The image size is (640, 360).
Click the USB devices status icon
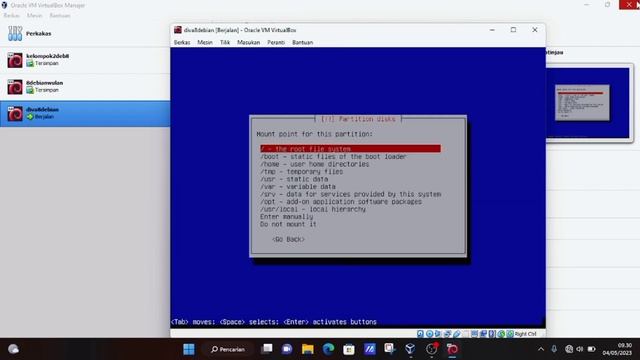click(x=457, y=334)
